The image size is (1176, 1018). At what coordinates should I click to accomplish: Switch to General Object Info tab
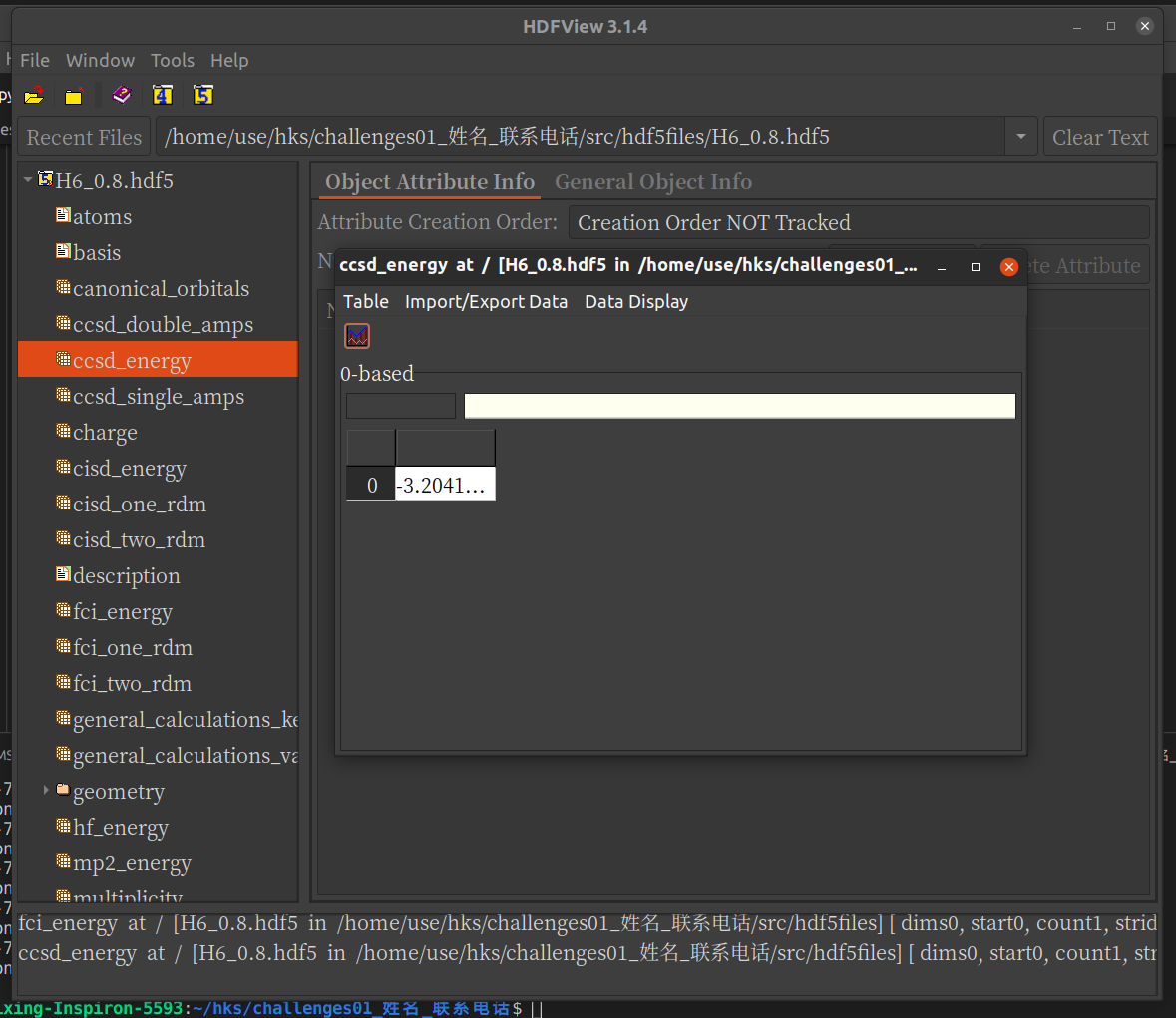point(653,182)
